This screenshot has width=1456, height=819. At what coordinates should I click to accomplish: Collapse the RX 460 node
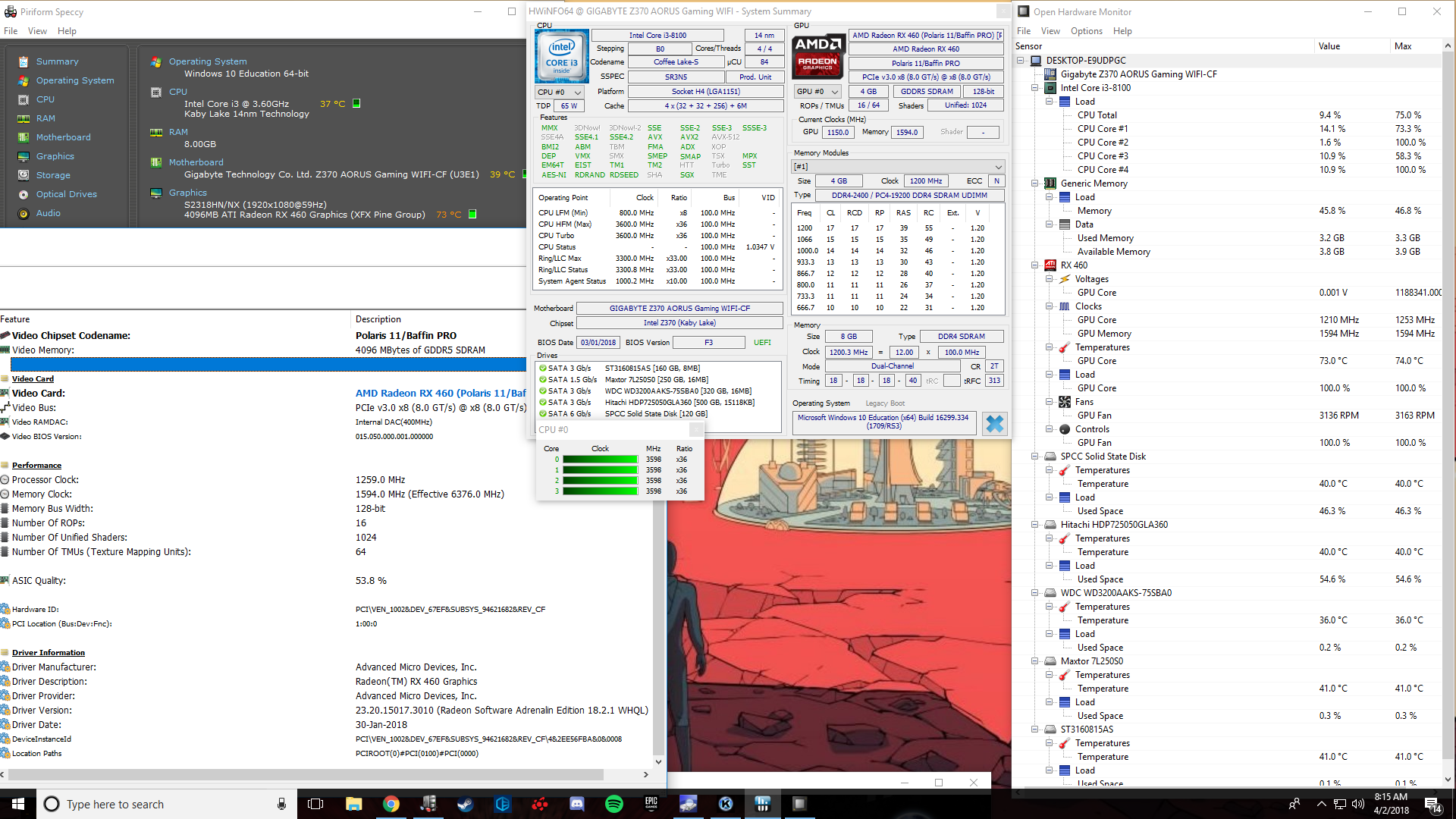pos(1035,265)
